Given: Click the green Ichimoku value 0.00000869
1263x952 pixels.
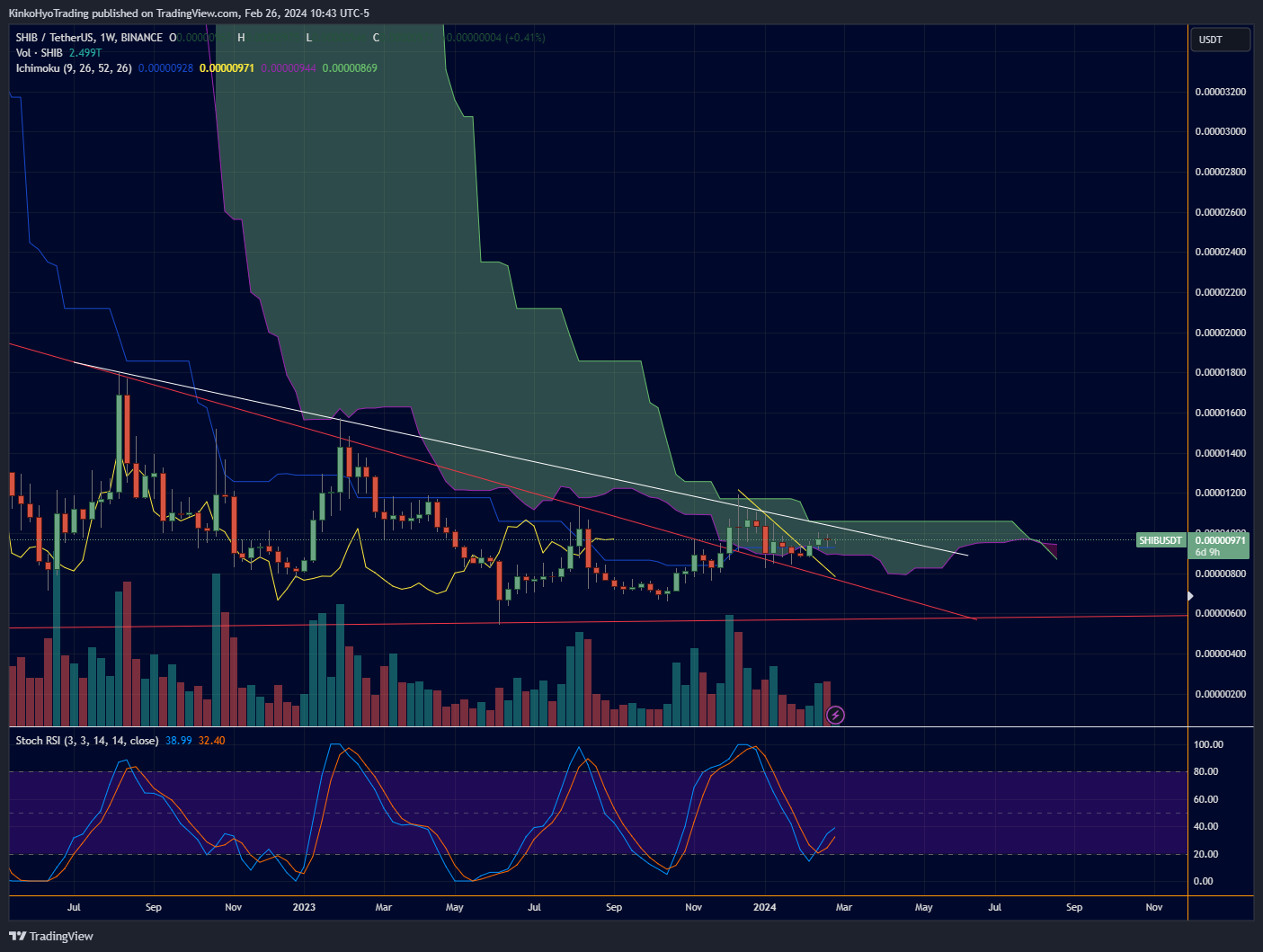Looking at the screenshot, I should [350, 68].
